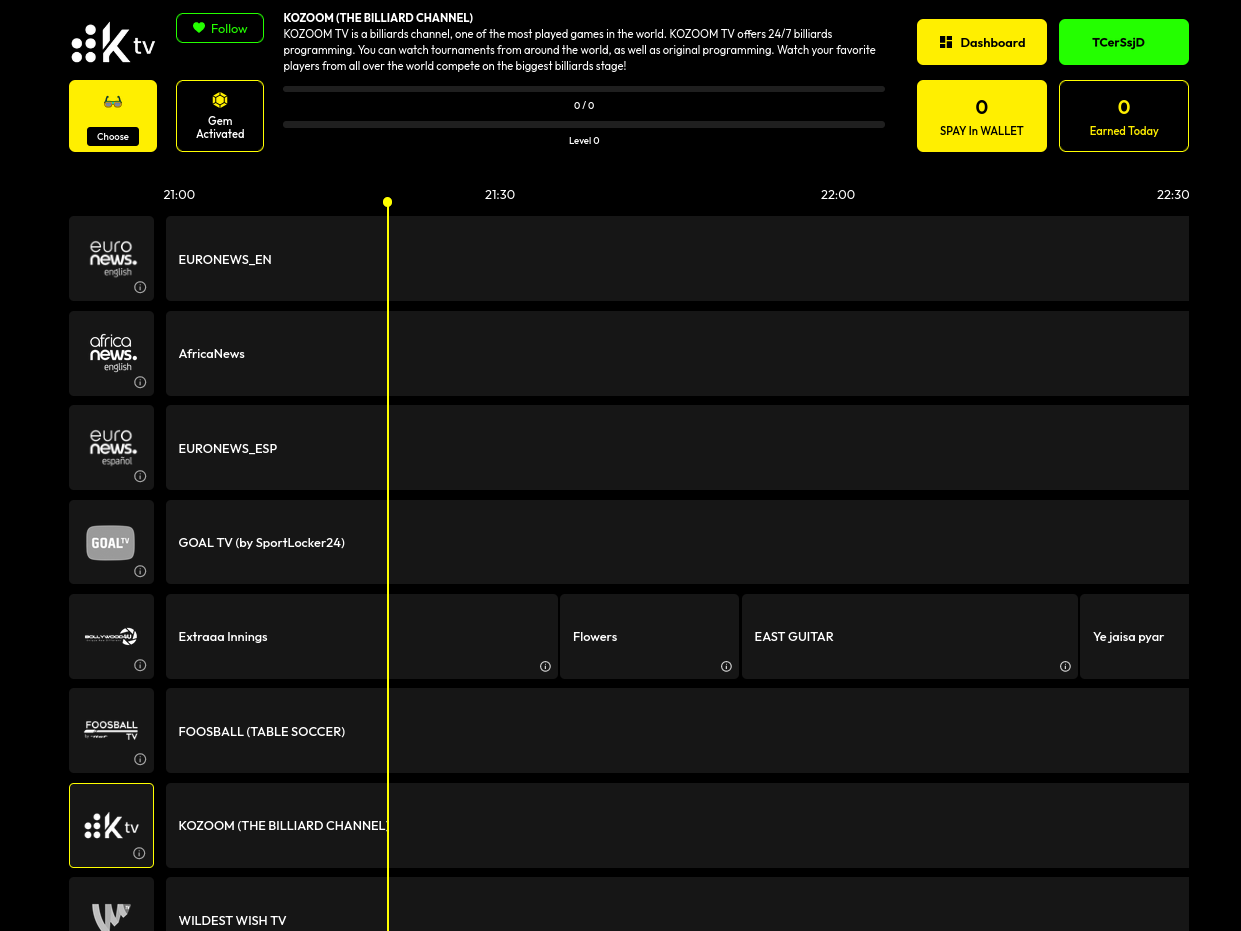Click the heading KOZOOM (THE BILLIARD CHANNEL)
This screenshot has height=931, width=1241.
click(x=378, y=18)
